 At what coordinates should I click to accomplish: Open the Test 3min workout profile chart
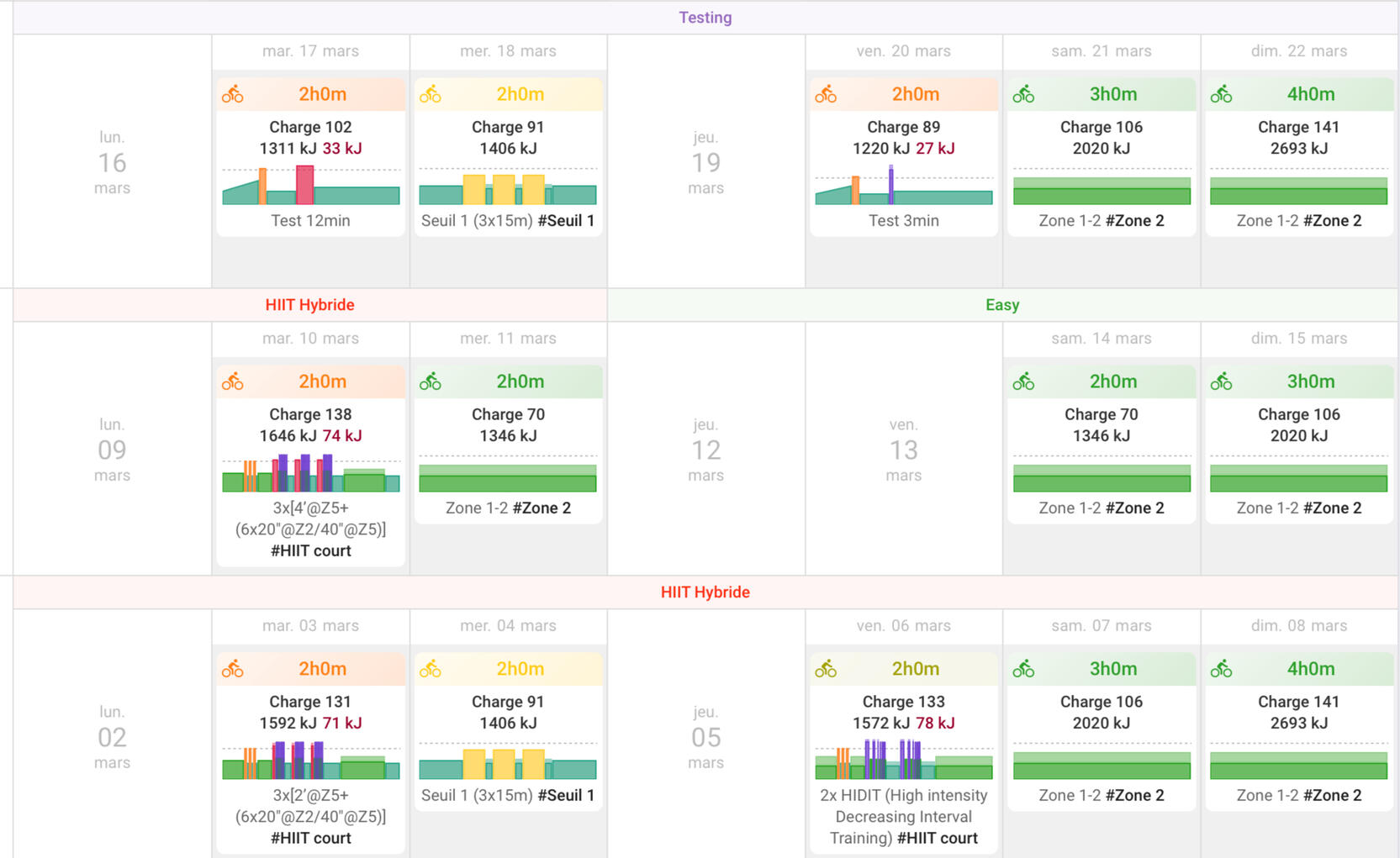pos(904,185)
